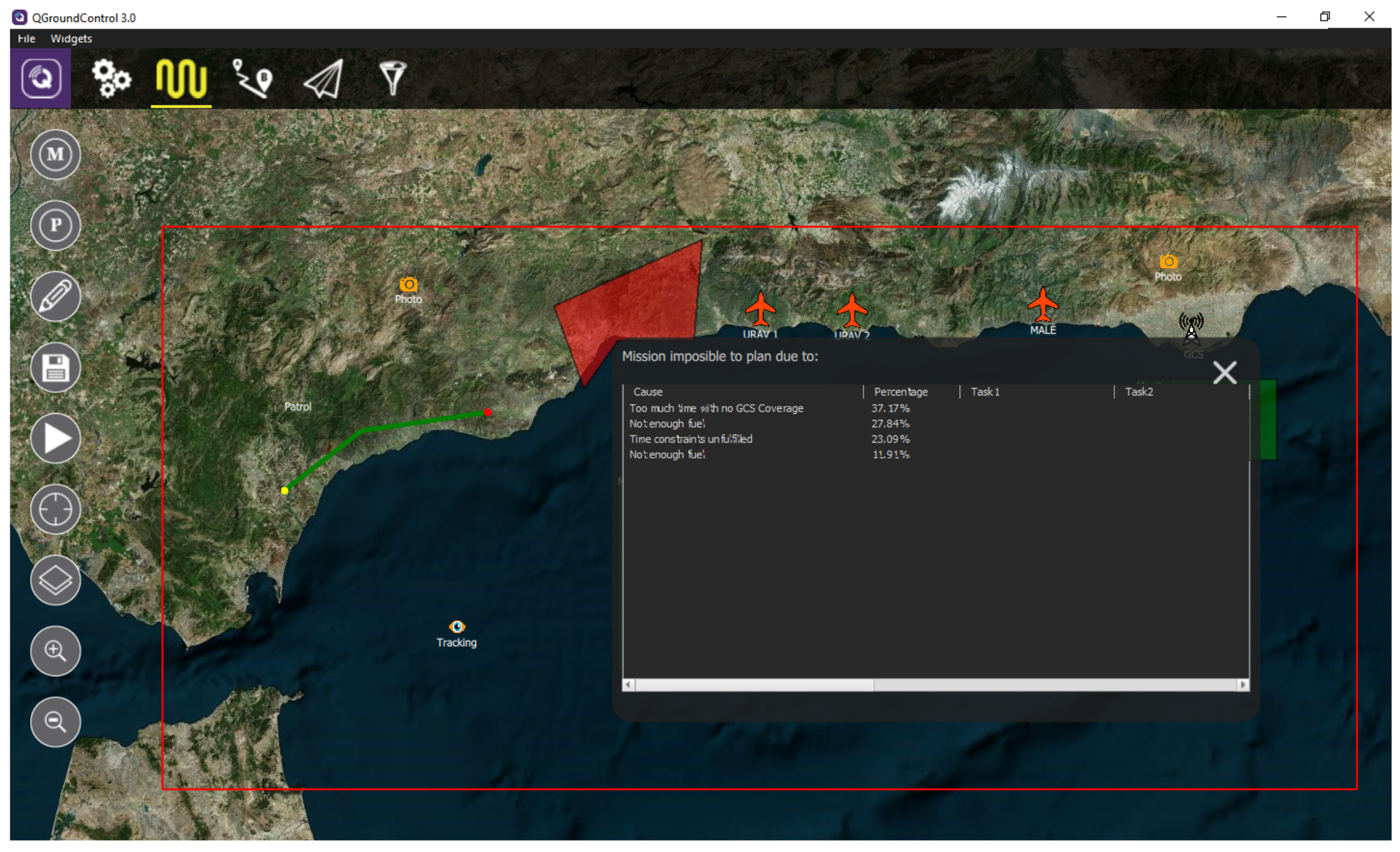Close the mission impossible dialog

(x=1224, y=372)
